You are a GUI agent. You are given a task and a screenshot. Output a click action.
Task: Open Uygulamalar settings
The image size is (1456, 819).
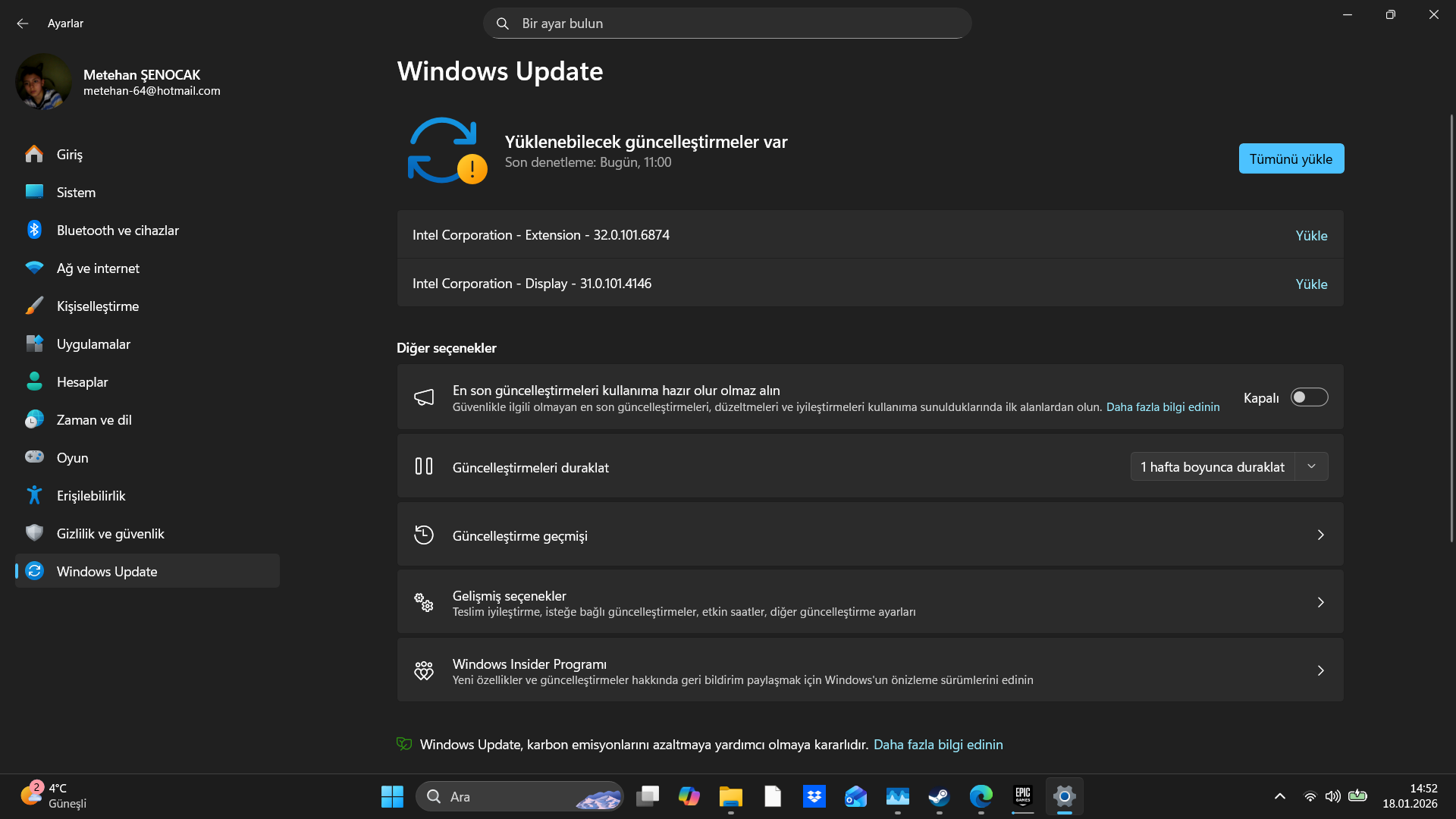coord(147,344)
